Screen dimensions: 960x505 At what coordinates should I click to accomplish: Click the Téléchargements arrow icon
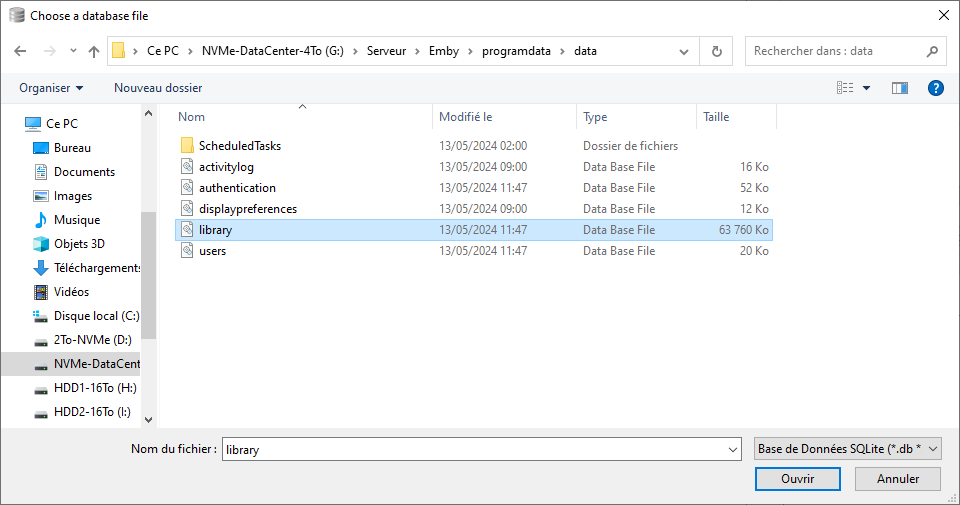coord(41,268)
